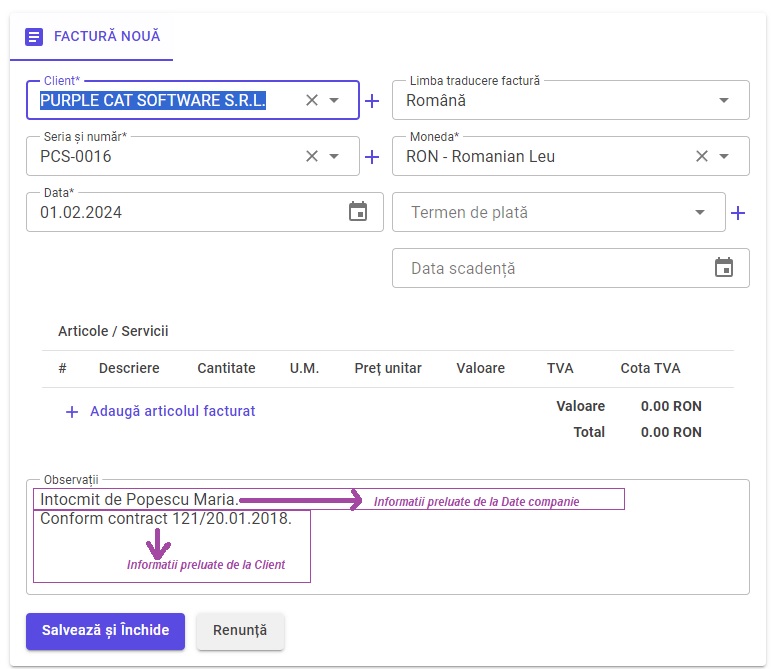Click the U.M. column header
Screen dimensions: 771x669
point(304,368)
